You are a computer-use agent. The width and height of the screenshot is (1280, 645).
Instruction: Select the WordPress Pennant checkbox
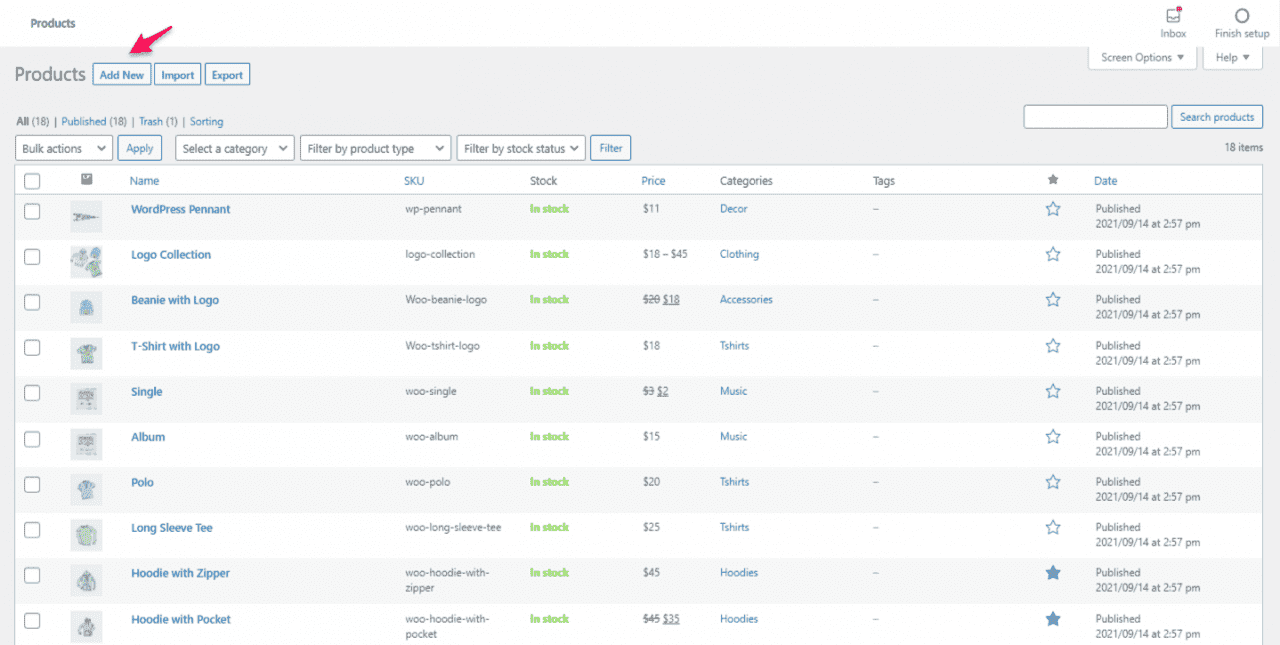tap(32, 211)
